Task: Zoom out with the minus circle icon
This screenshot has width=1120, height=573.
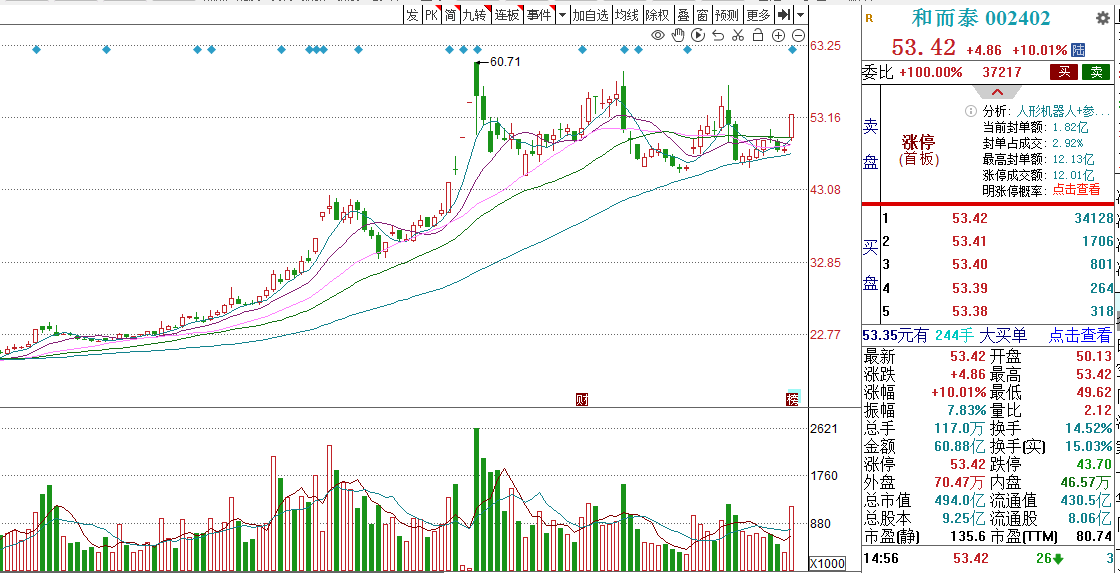Action: 799,35
